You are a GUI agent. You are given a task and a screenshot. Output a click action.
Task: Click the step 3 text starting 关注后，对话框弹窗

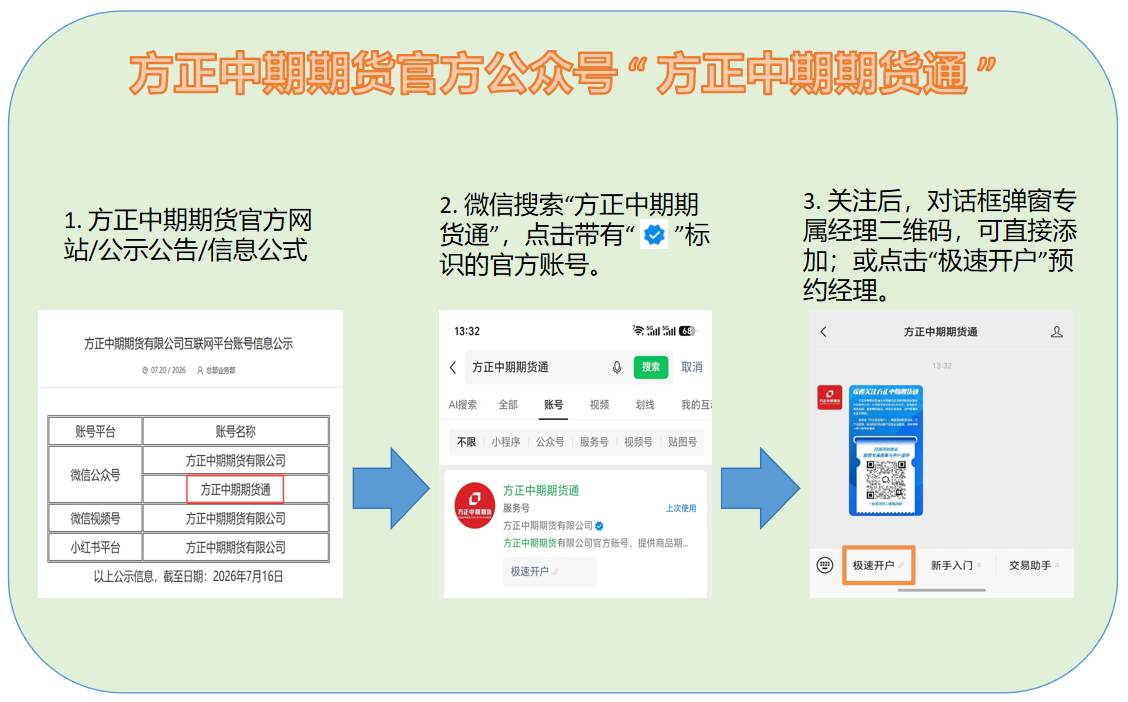pyautogui.click(x=940, y=245)
